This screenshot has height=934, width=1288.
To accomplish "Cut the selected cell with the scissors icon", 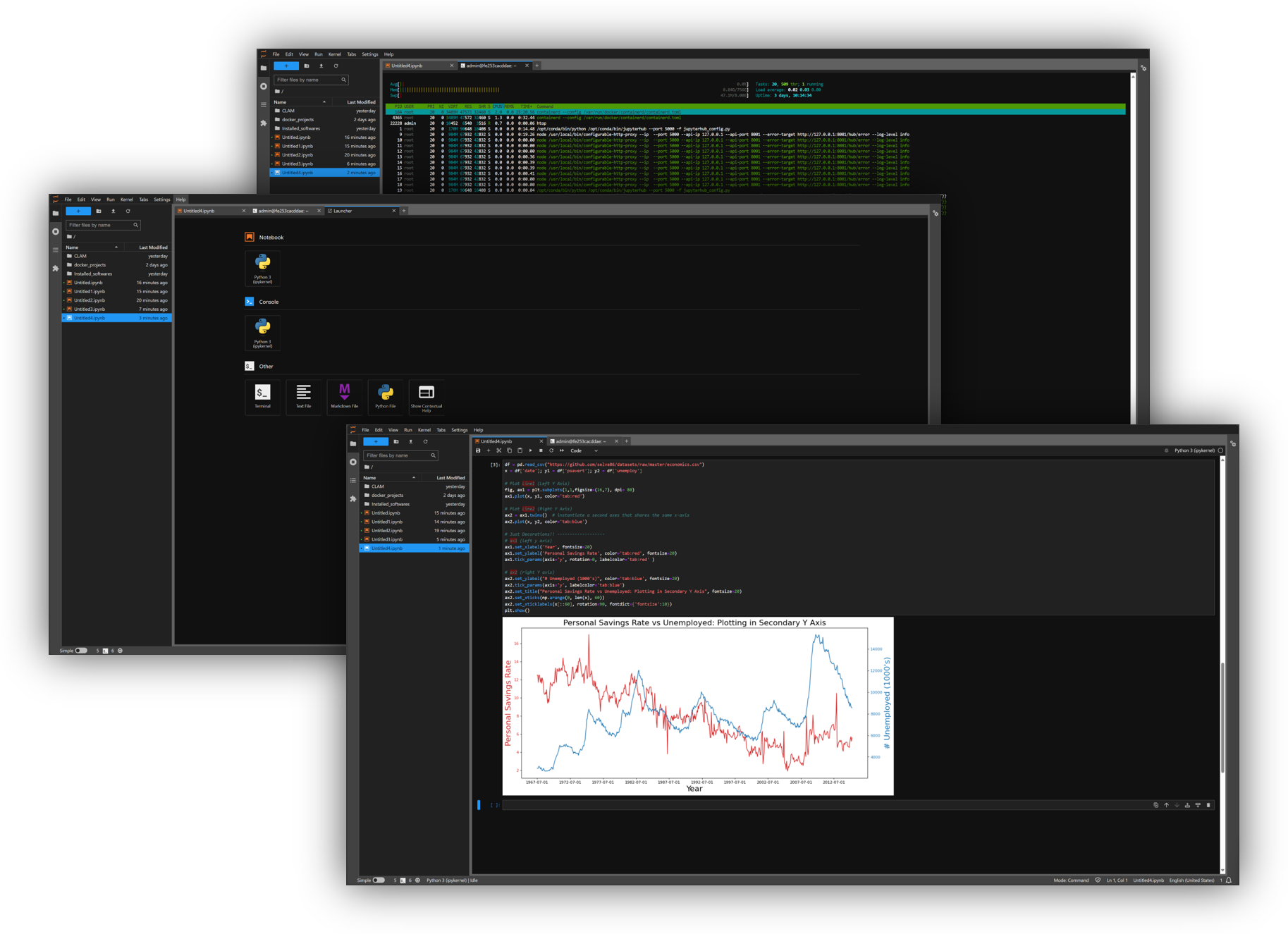I will pyautogui.click(x=499, y=450).
